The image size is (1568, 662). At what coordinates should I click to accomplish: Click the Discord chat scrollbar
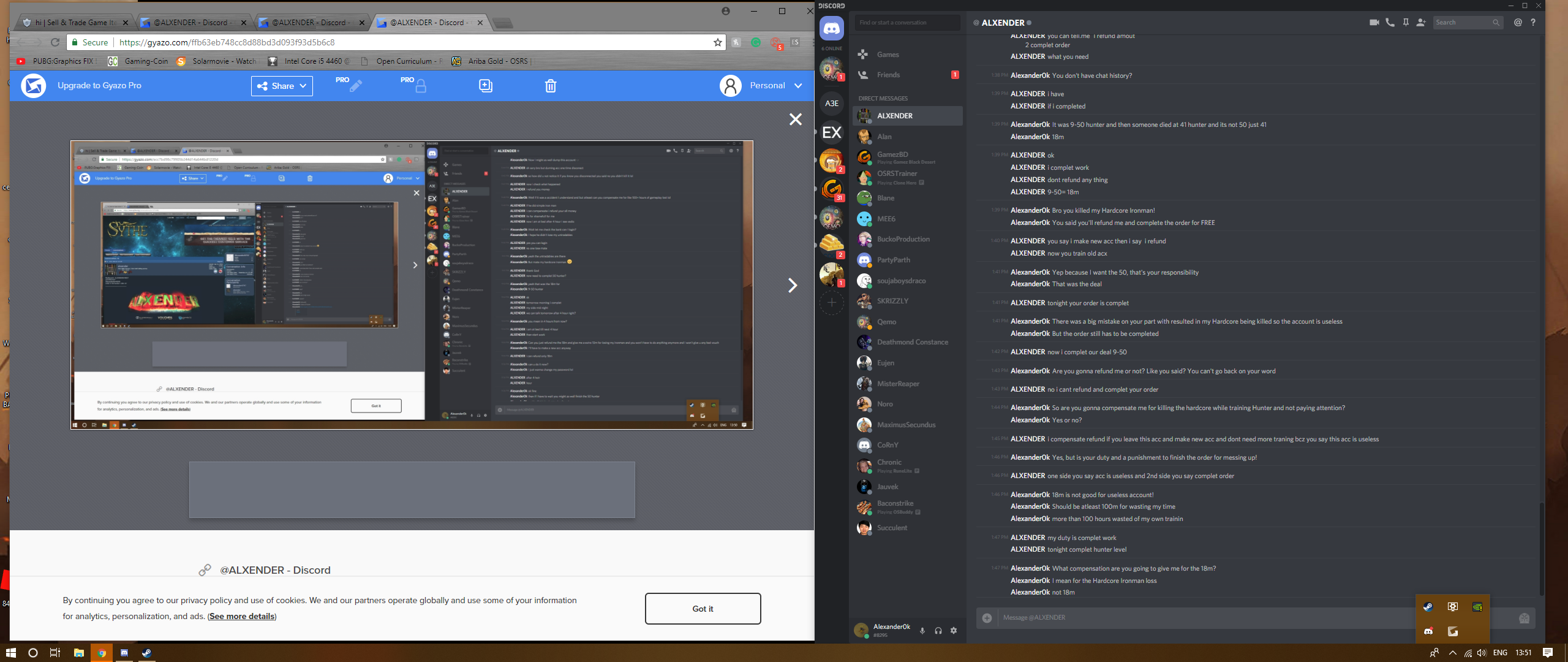(1542, 548)
